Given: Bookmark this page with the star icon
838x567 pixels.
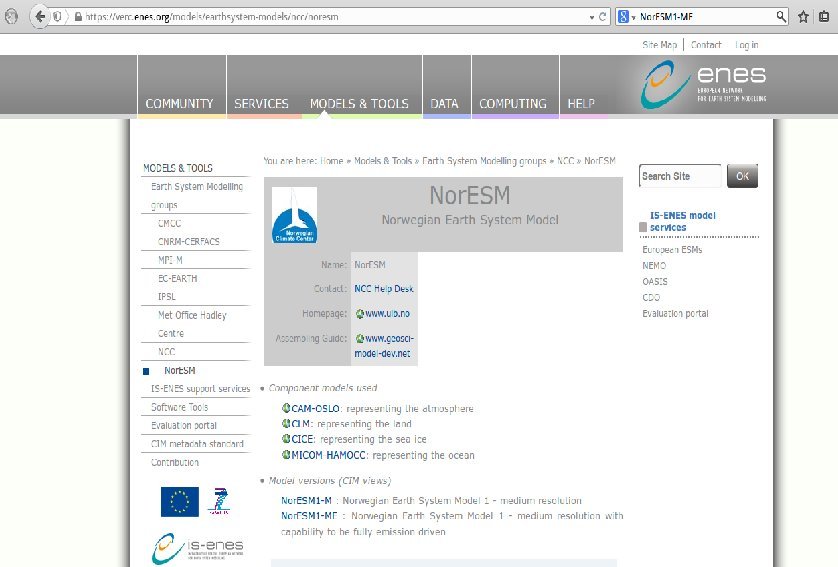Looking at the screenshot, I should pyautogui.click(x=803, y=17).
